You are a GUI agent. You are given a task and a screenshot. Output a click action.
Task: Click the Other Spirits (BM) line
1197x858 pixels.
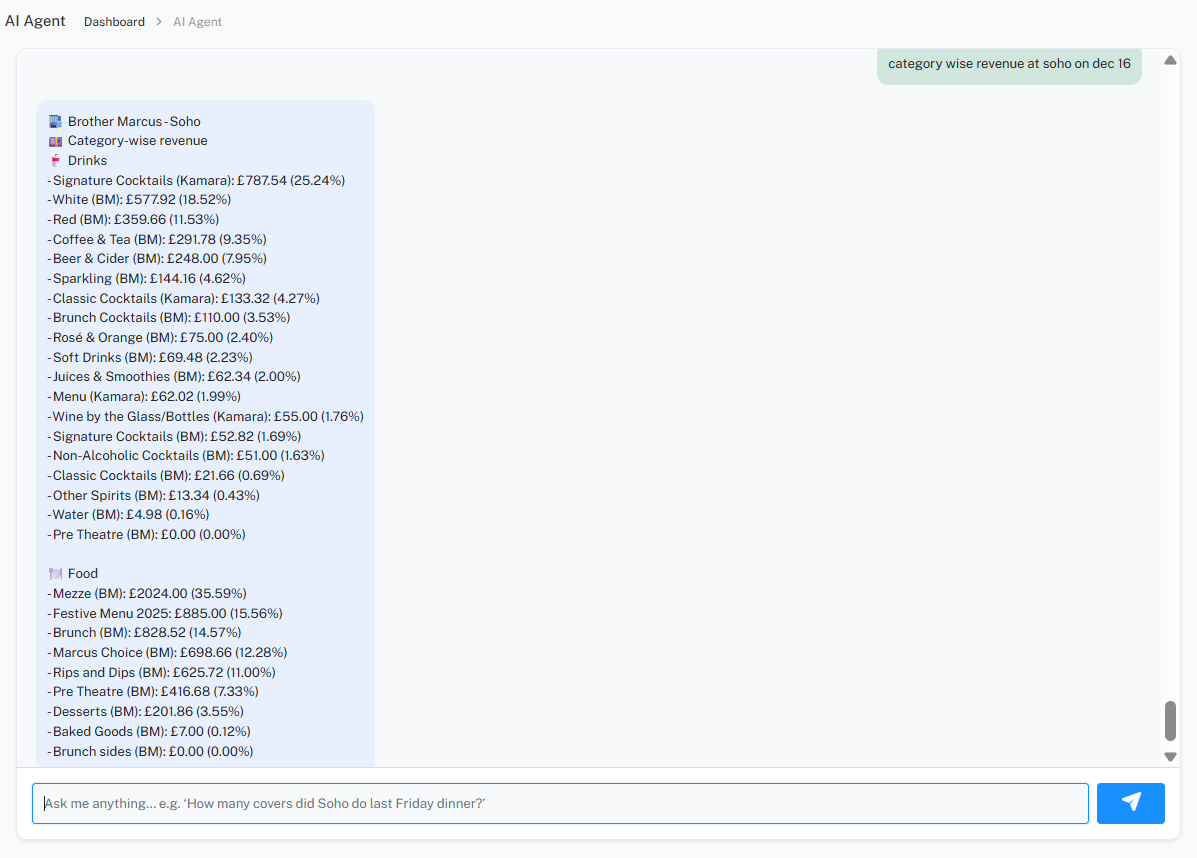pyautogui.click(x=153, y=495)
